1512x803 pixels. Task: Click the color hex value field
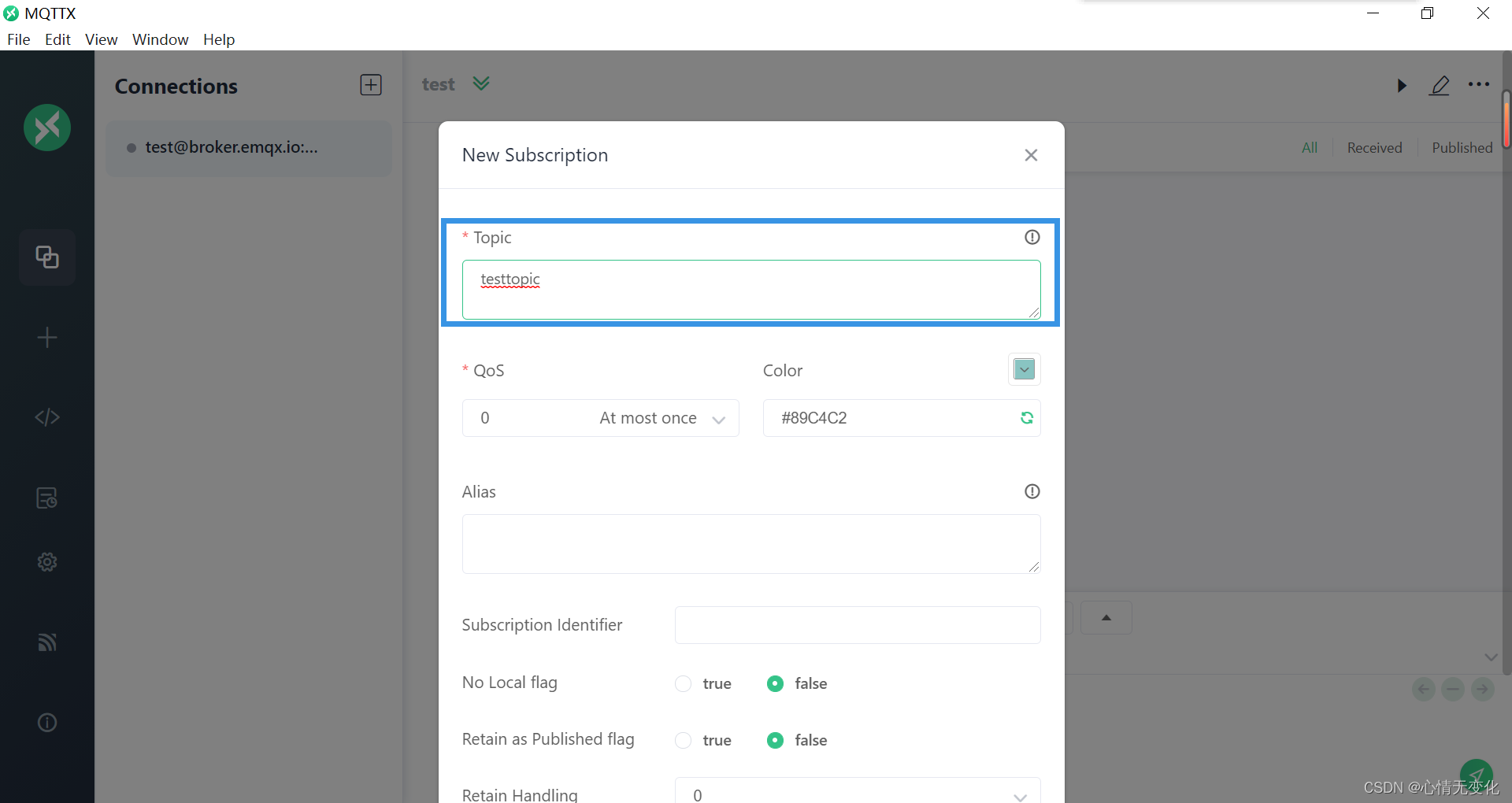(x=902, y=418)
